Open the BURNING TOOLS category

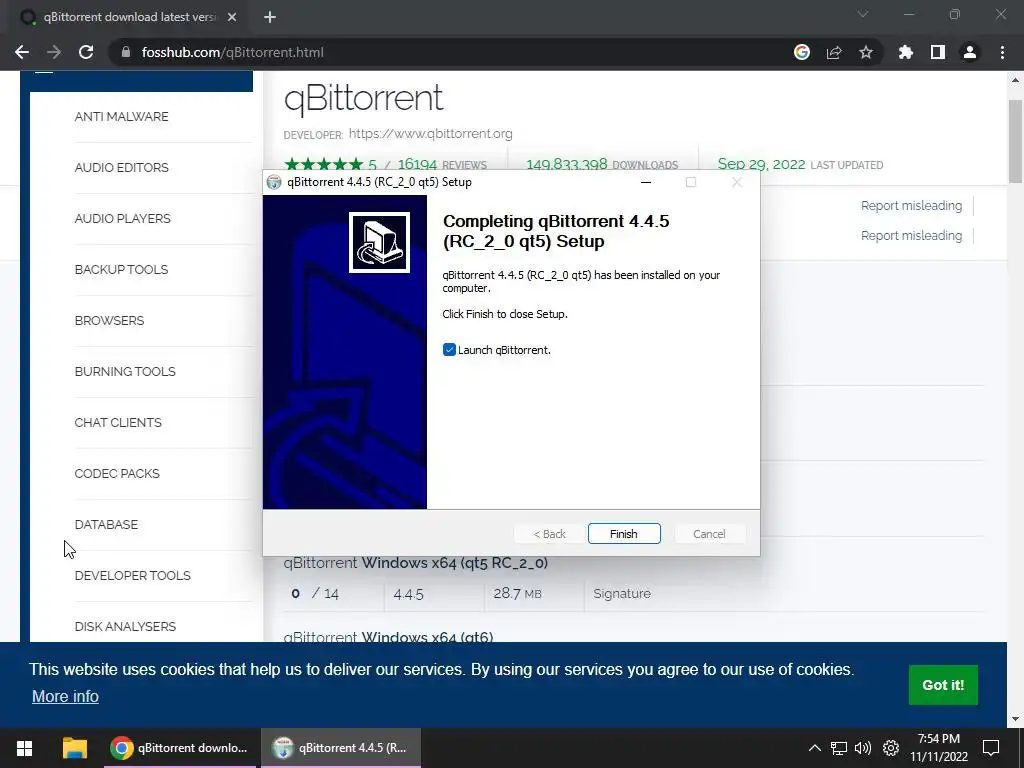tap(125, 371)
